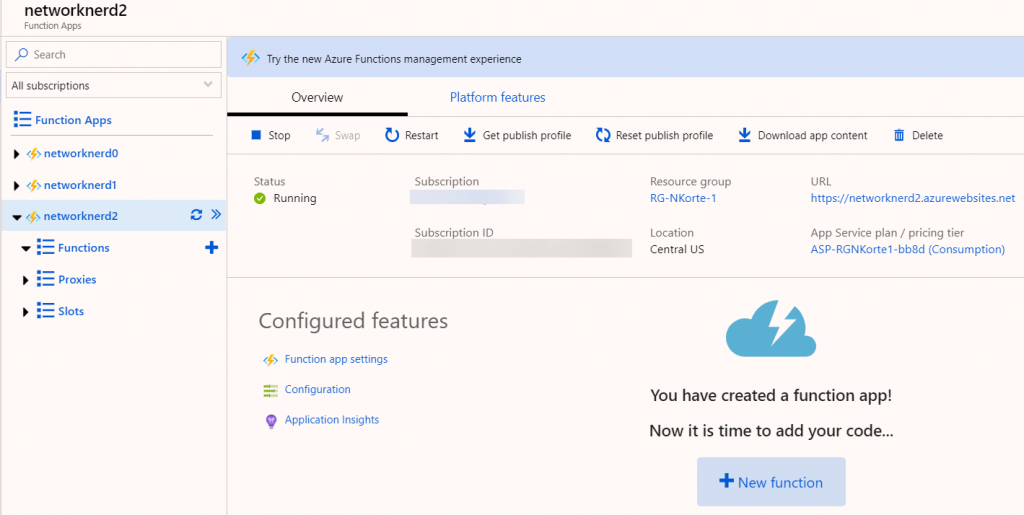Click the Proxies list icon in tree
This screenshot has width=1024, height=515.
[46, 279]
